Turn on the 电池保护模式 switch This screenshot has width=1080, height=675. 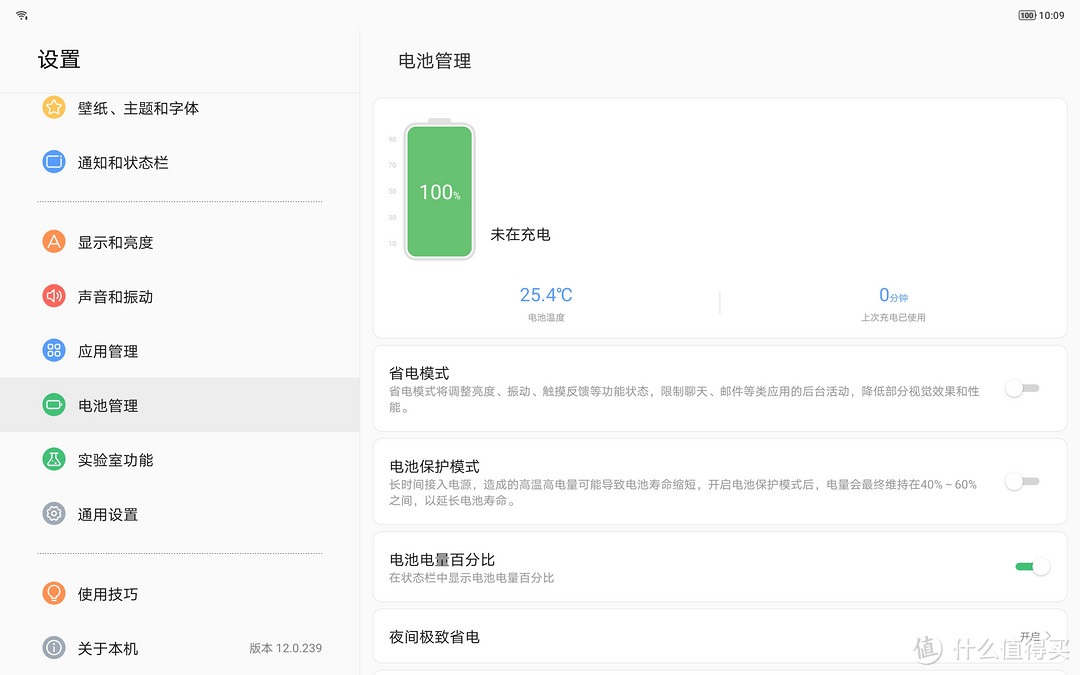pyautogui.click(x=1022, y=481)
